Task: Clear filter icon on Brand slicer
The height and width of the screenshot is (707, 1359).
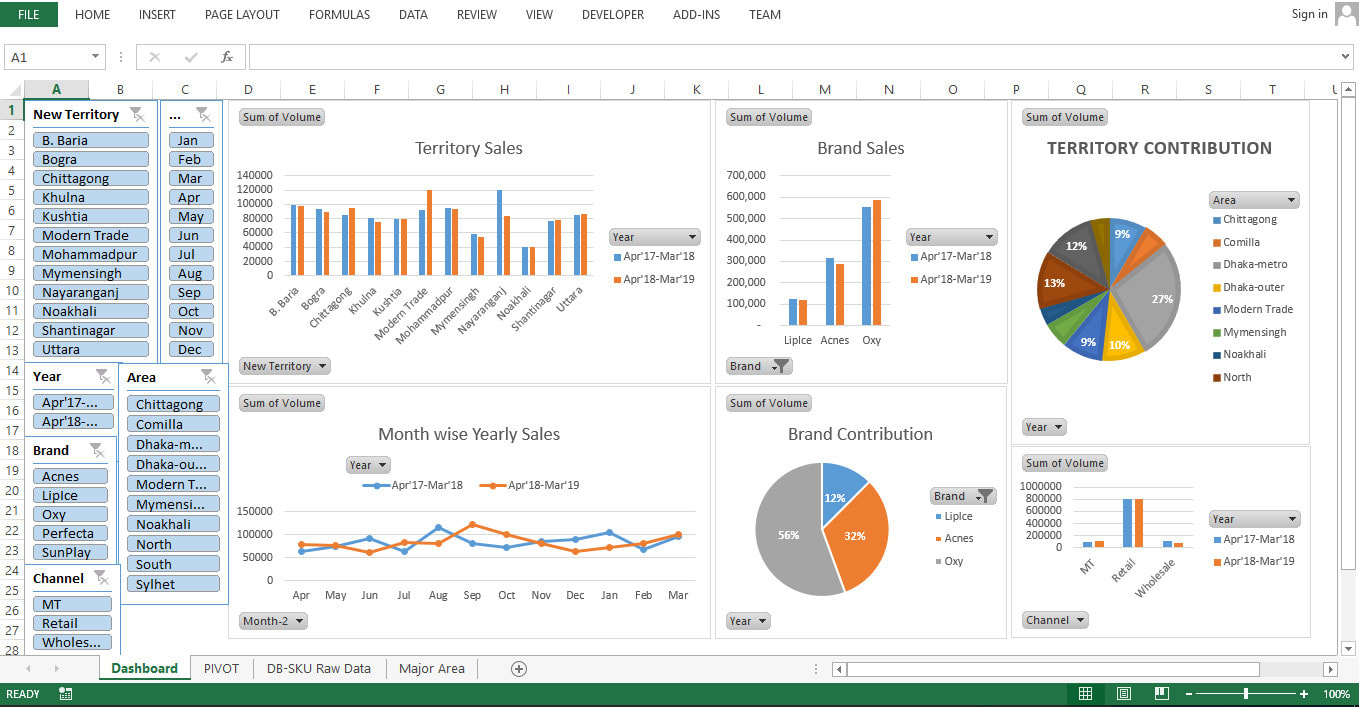Action: (x=96, y=450)
